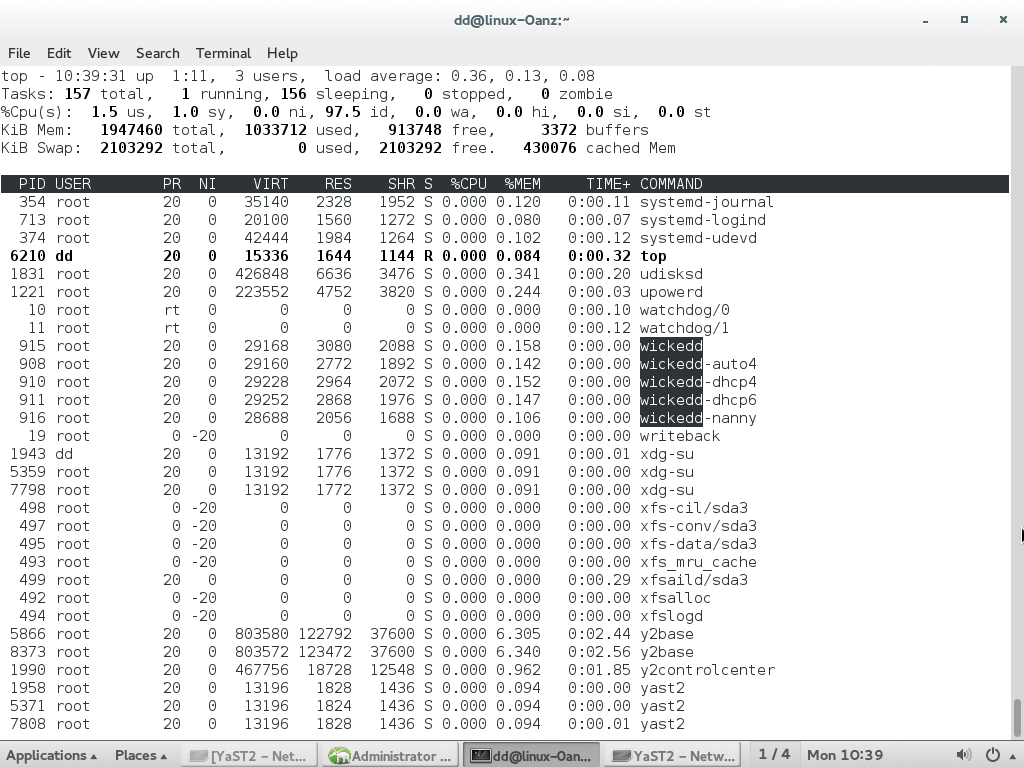Click the volume speaker icon
Image resolution: width=1024 pixels, height=768 pixels.
963,755
